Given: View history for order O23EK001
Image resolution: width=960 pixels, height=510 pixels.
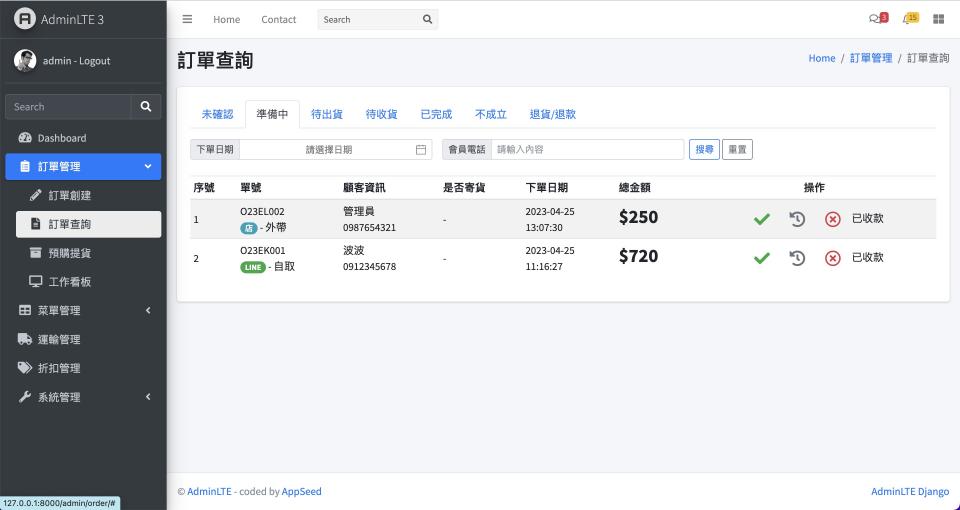Looking at the screenshot, I should 797,258.
